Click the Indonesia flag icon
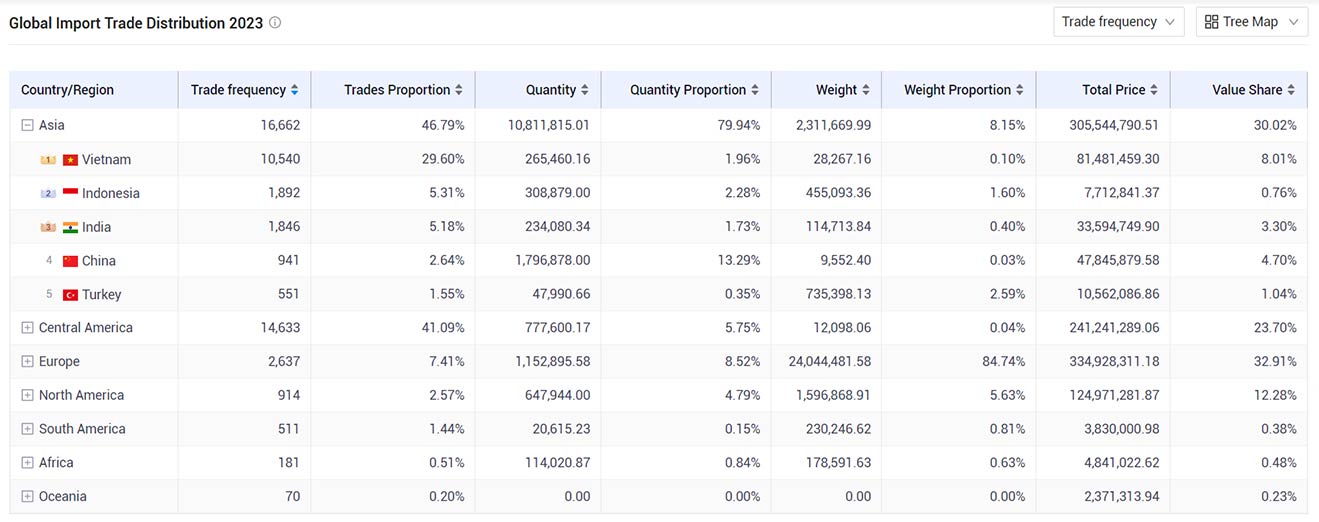 coord(70,193)
